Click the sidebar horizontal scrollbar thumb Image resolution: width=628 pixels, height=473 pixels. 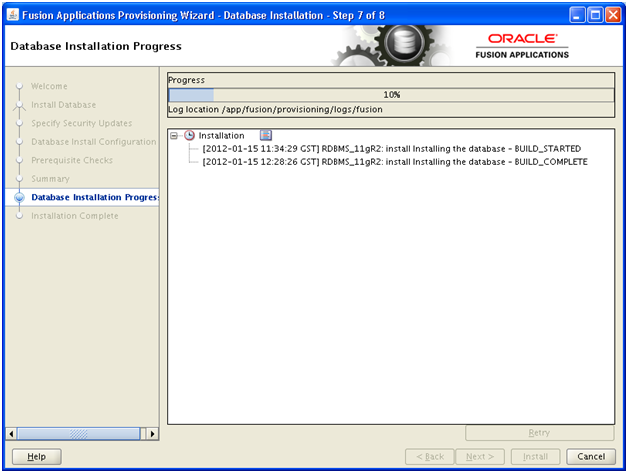point(78,434)
